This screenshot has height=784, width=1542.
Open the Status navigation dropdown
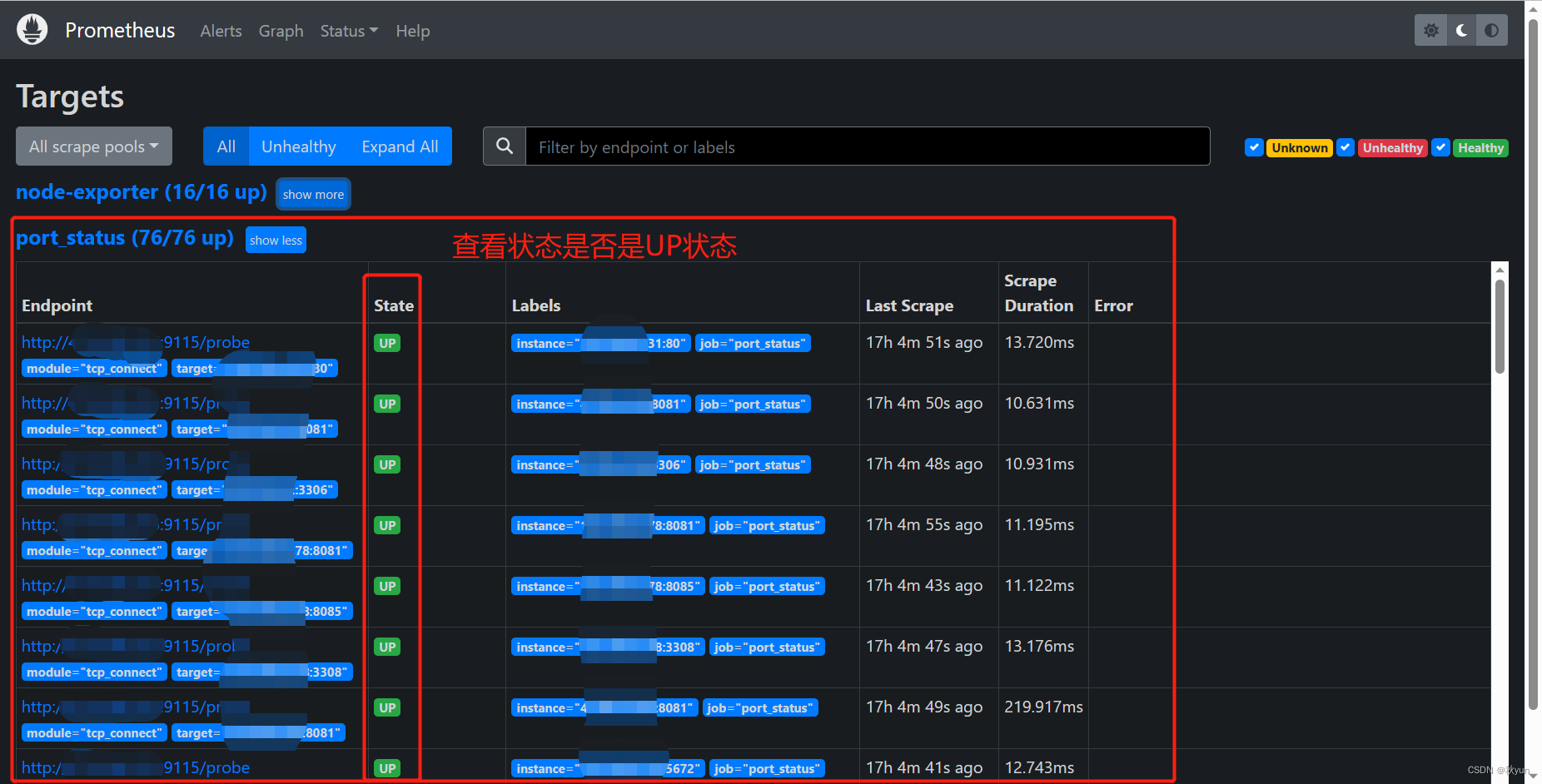pos(349,31)
